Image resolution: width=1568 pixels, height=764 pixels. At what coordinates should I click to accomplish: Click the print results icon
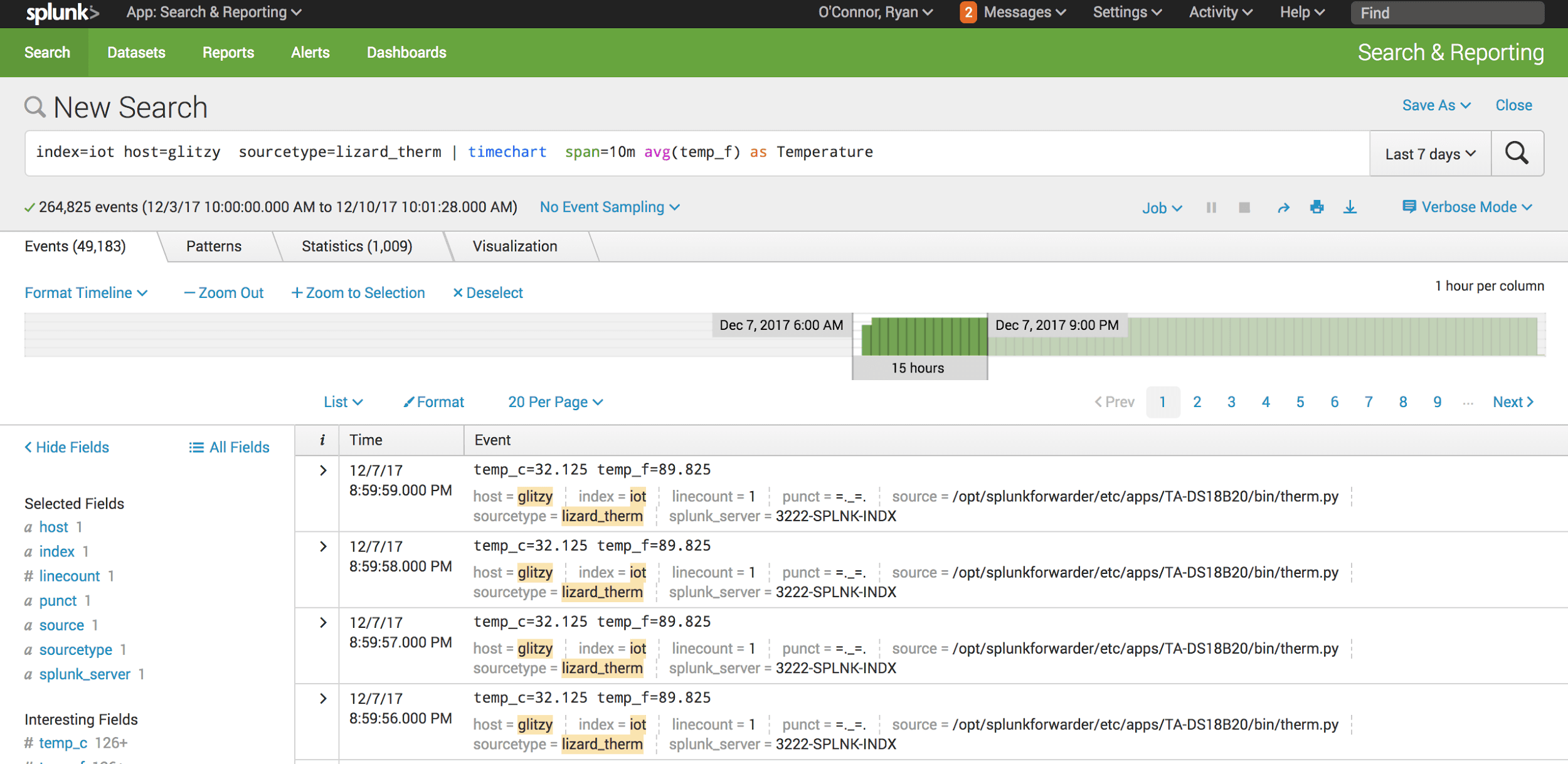pyautogui.click(x=1316, y=207)
